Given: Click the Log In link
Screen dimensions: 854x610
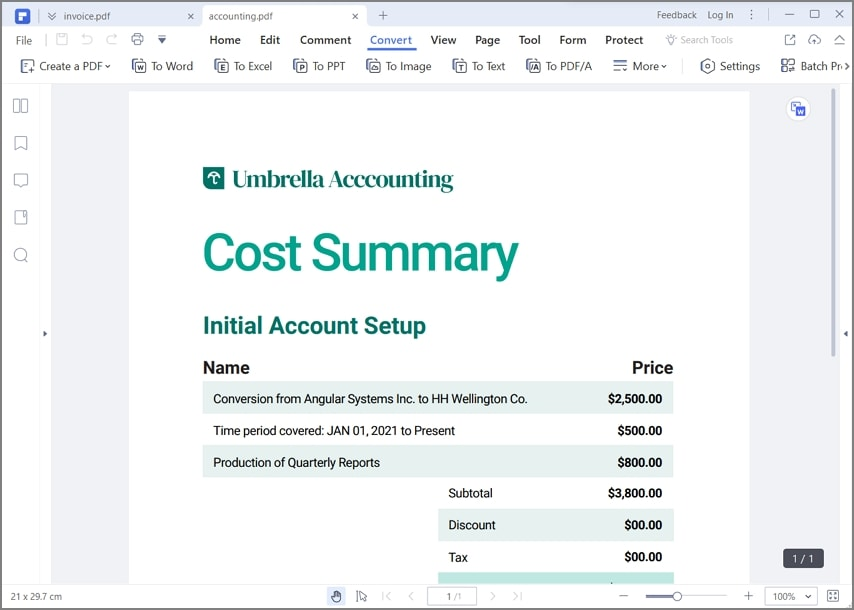Looking at the screenshot, I should coord(720,15).
